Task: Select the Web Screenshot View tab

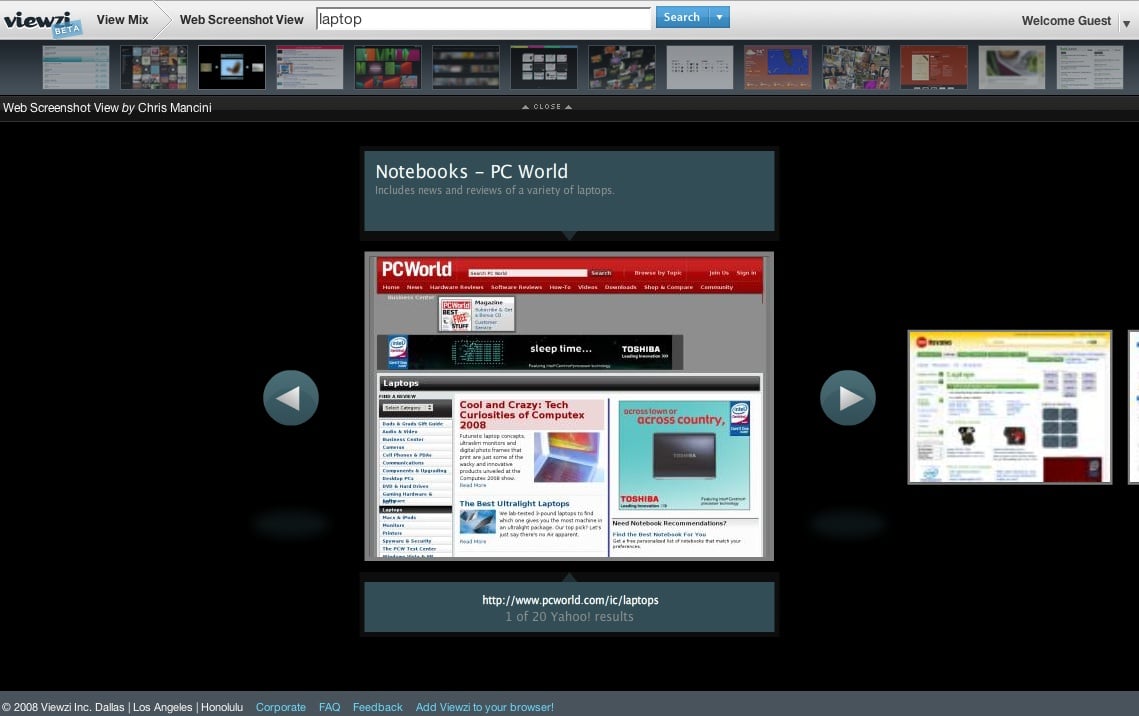Action: click(241, 20)
